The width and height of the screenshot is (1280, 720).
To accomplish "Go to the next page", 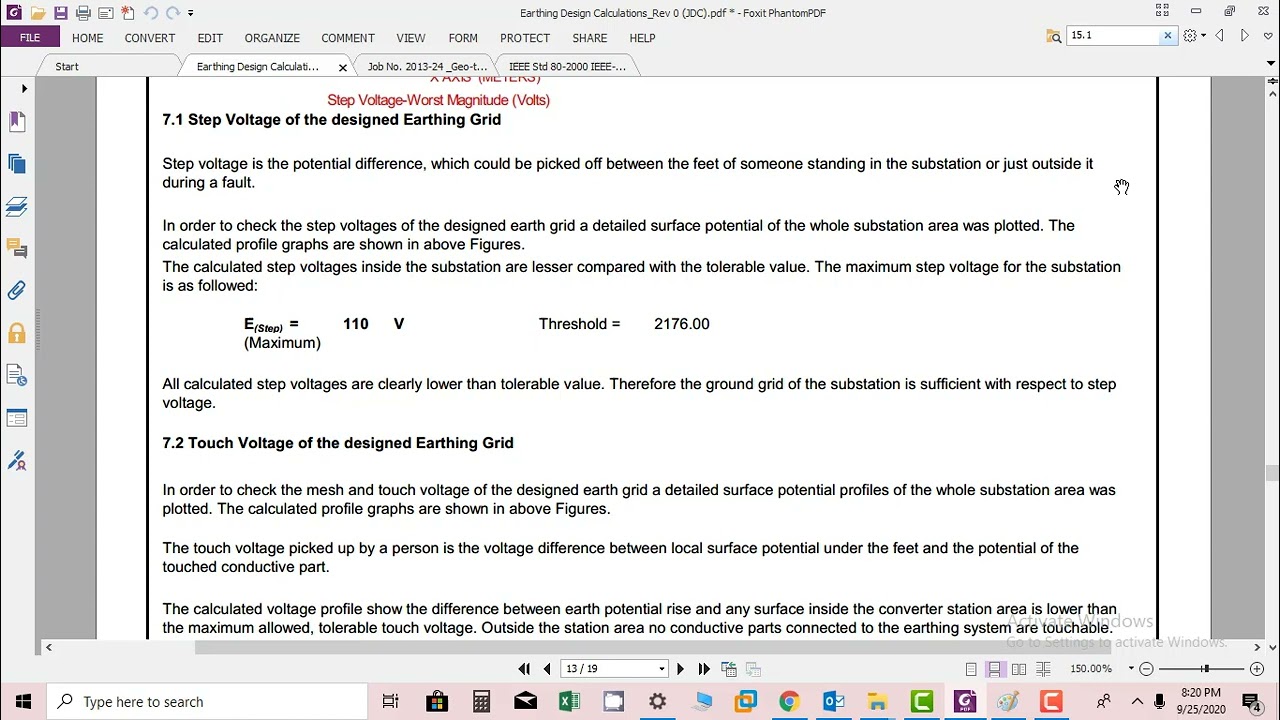I will pyautogui.click(x=681, y=669).
